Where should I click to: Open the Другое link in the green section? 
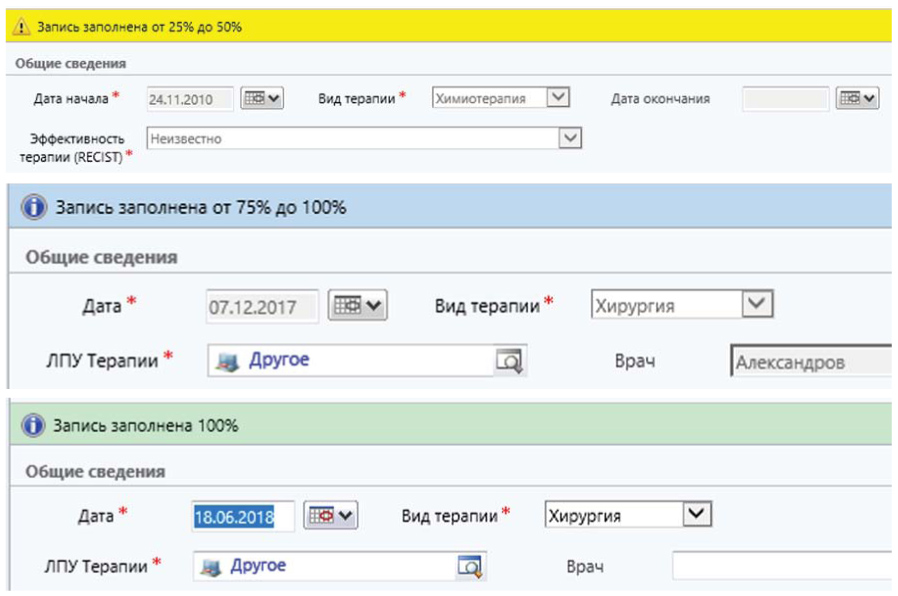pyautogui.click(x=258, y=566)
